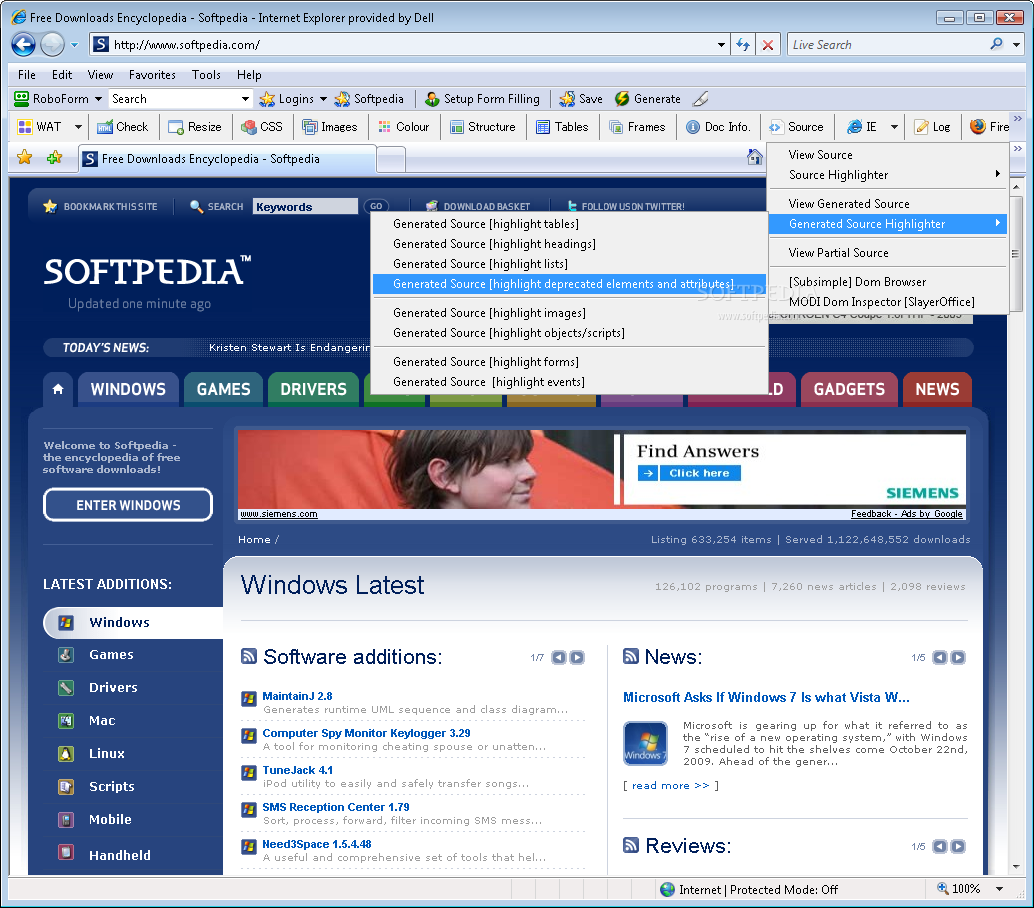
Task: Click the Add to Favorites icon
Action: [x=55, y=158]
